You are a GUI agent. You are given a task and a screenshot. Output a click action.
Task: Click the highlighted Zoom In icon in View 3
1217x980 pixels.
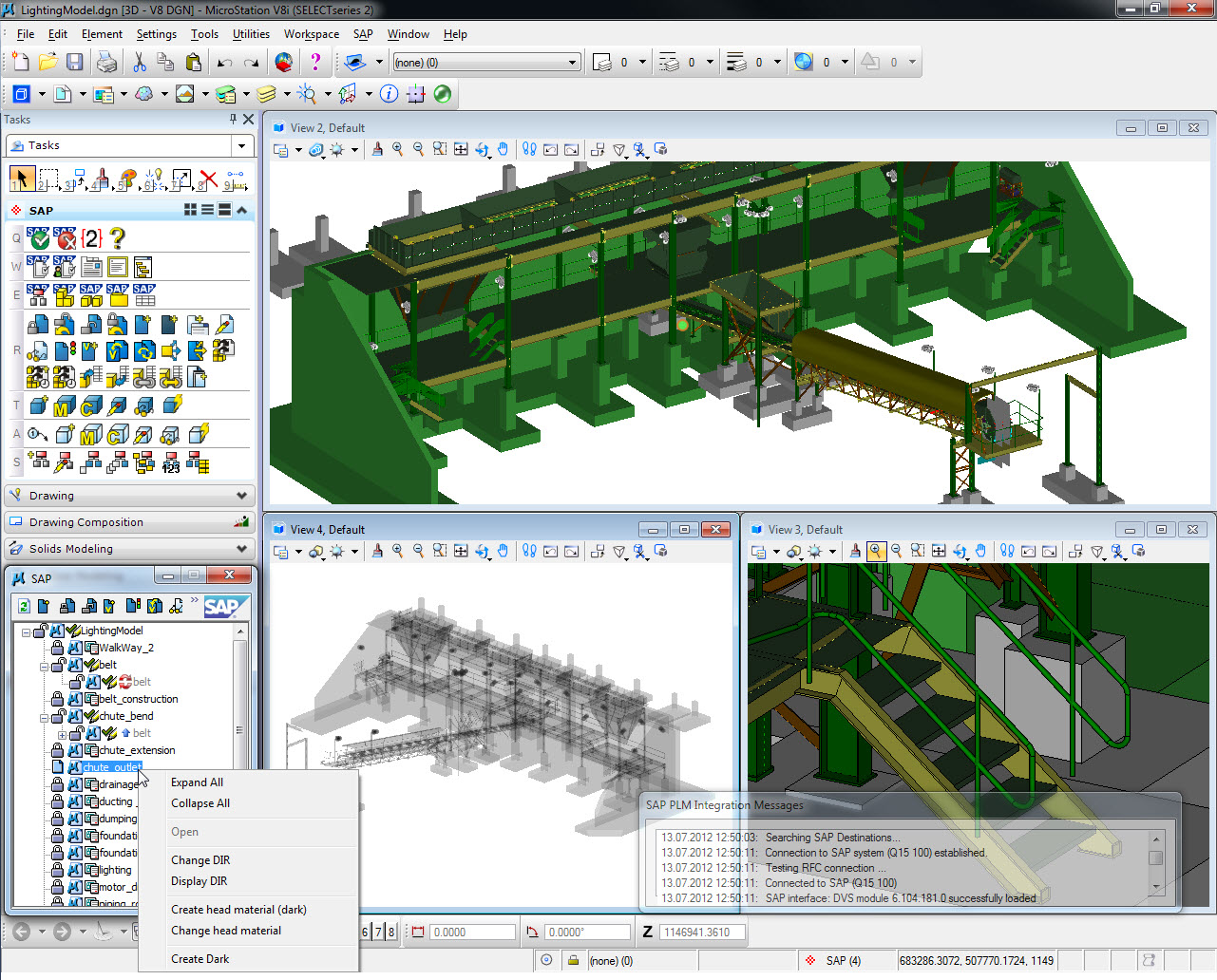tap(876, 552)
